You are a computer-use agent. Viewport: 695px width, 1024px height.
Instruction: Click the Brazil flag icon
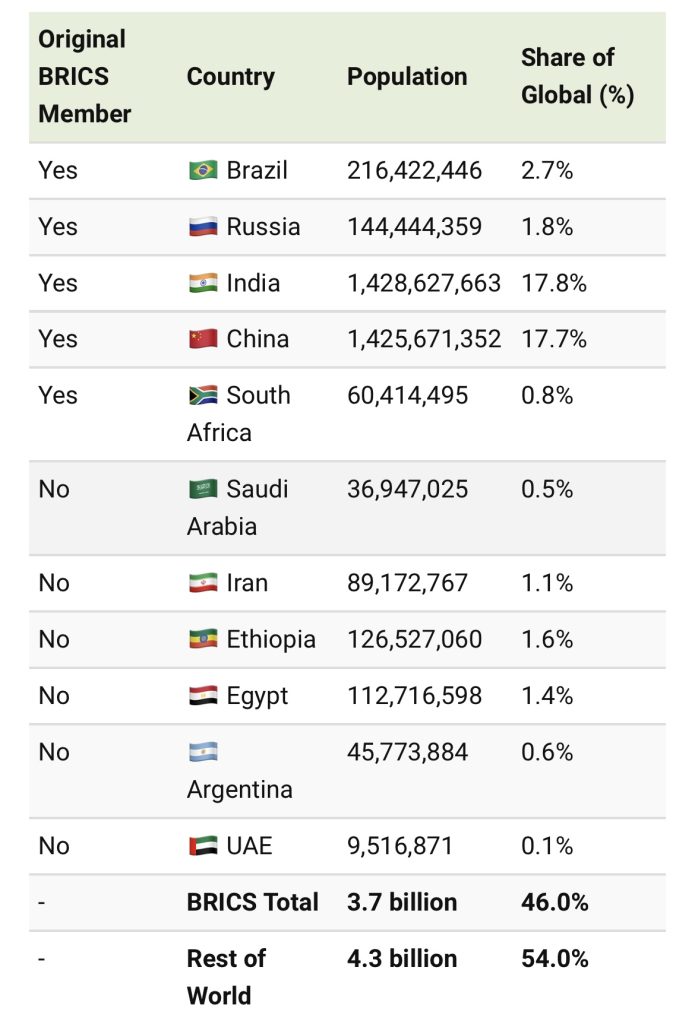click(202, 171)
